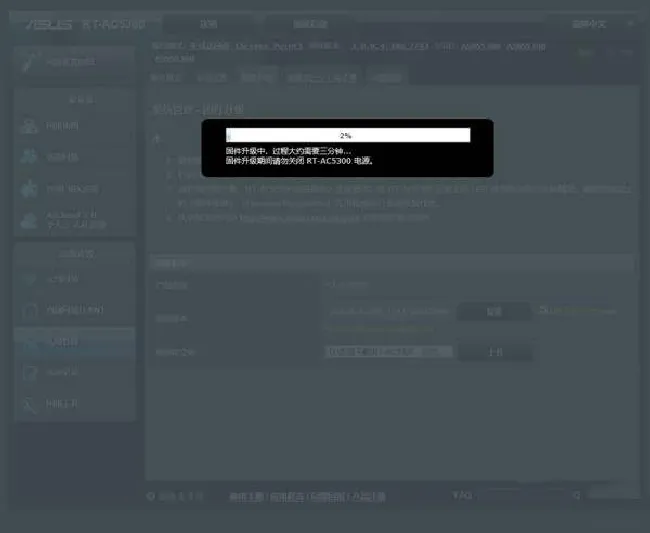Click the footer search magnifier icon
Image resolution: width=650 pixels, height=533 pixels.
[577, 495]
